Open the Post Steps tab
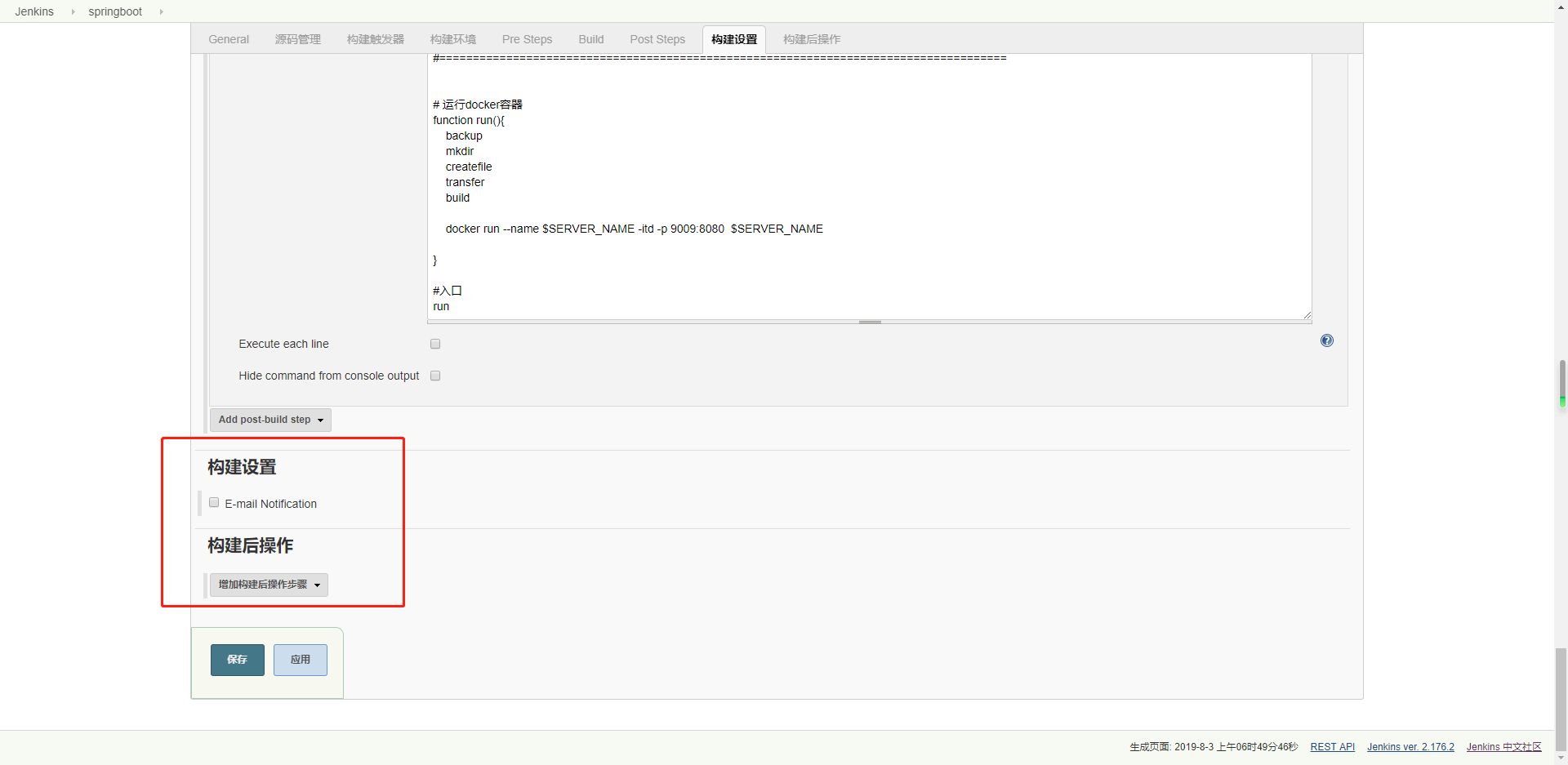The image size is (1568, 765). pyautogui.click(x=657, y=39)
